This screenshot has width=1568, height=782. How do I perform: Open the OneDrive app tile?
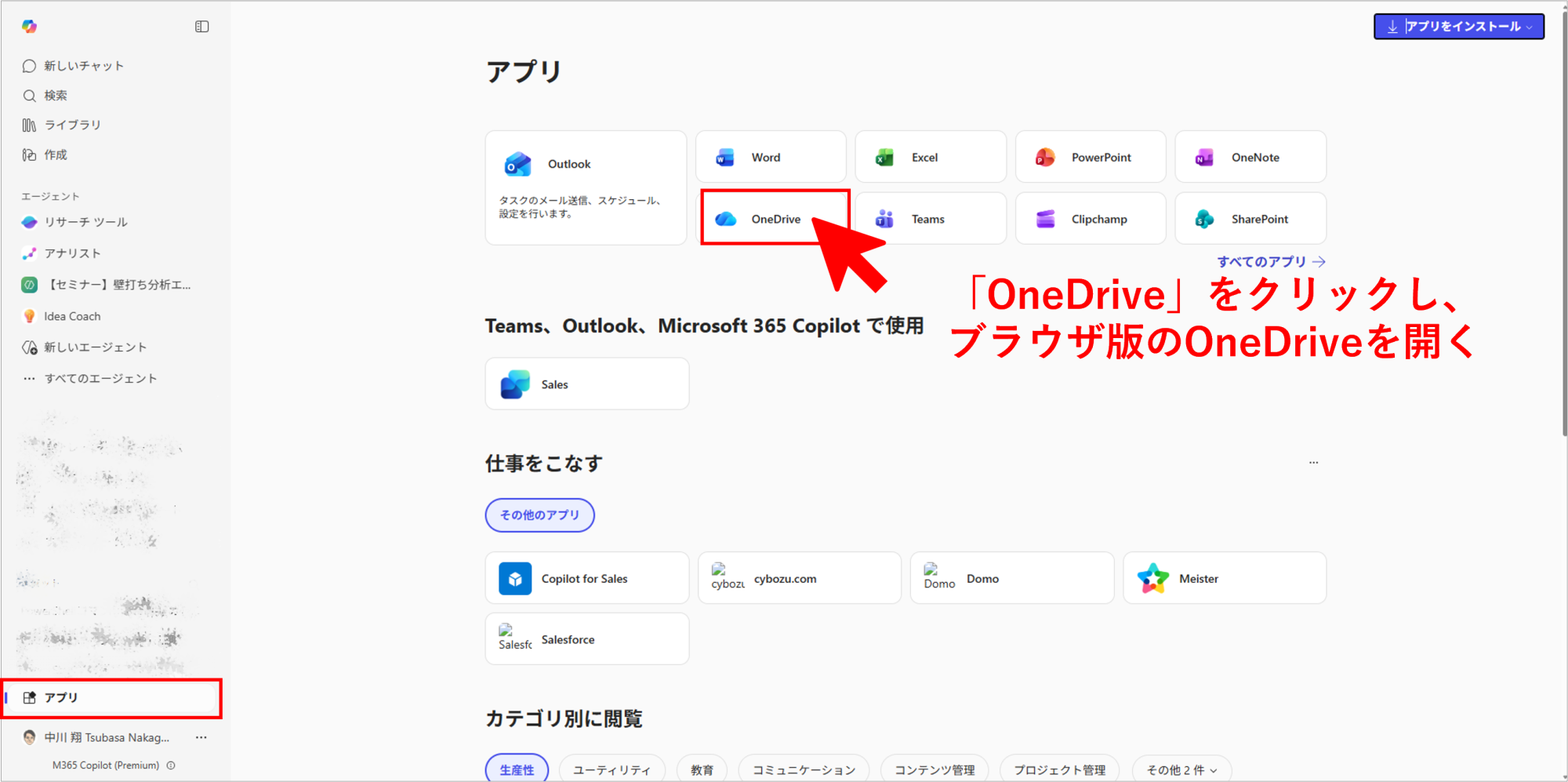pyautogui.click(x=764, y=219)
